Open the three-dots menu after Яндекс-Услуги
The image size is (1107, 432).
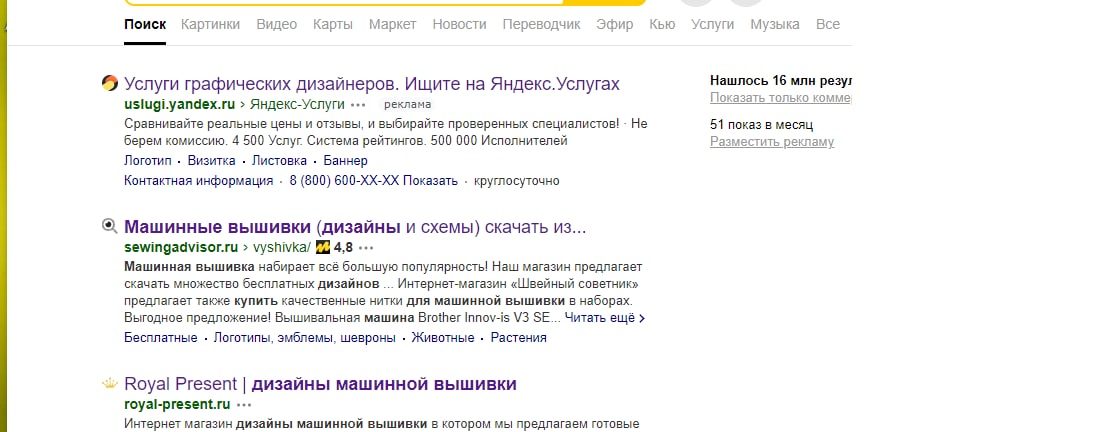[x=358, y=104]
